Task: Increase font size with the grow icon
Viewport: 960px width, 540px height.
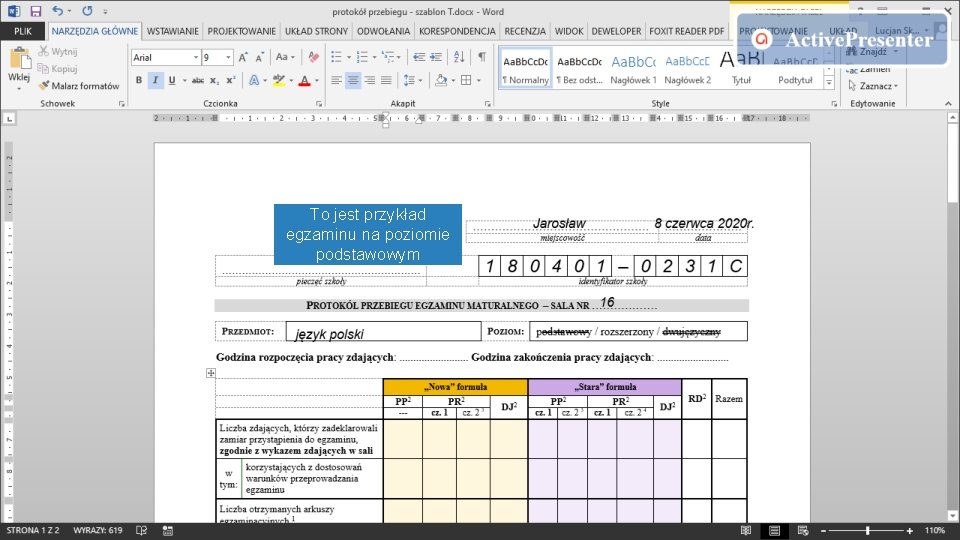Action: 243,58
